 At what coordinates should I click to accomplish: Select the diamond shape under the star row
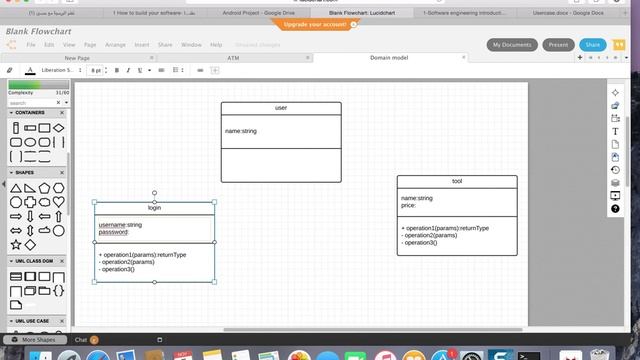pos(30,245)
